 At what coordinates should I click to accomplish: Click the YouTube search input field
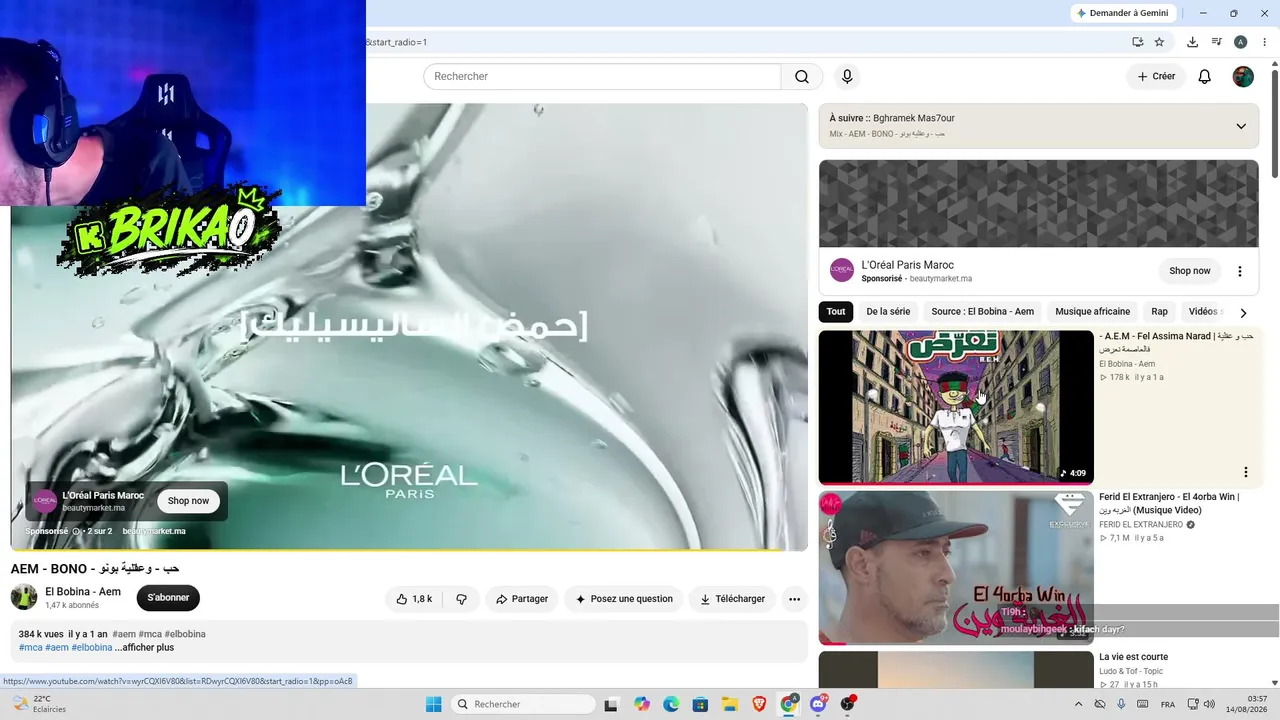(602, 77)
